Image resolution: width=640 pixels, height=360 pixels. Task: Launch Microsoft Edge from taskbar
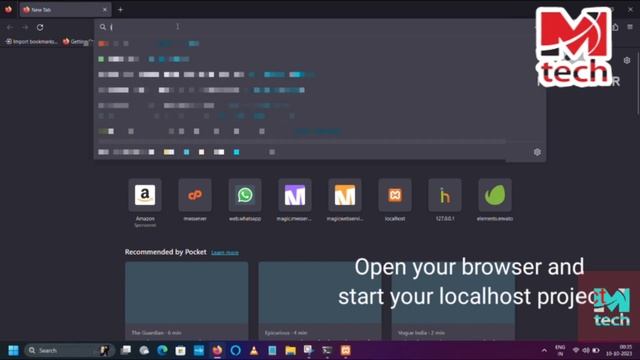pyautogui.click(x=162, y=350)
